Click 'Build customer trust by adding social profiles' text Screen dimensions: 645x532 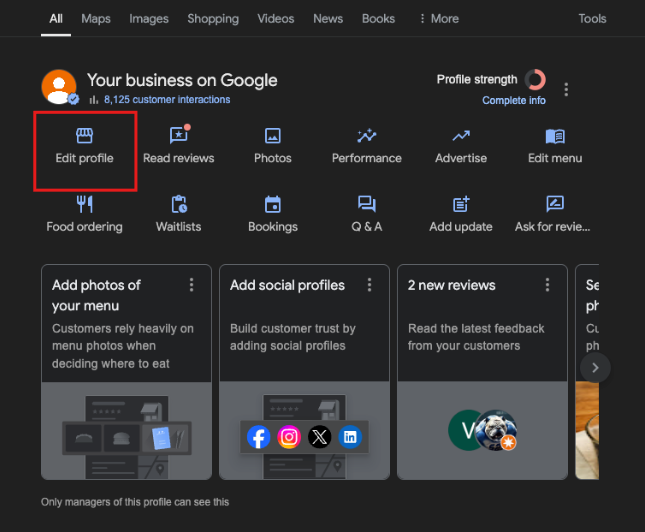(292, 337)
